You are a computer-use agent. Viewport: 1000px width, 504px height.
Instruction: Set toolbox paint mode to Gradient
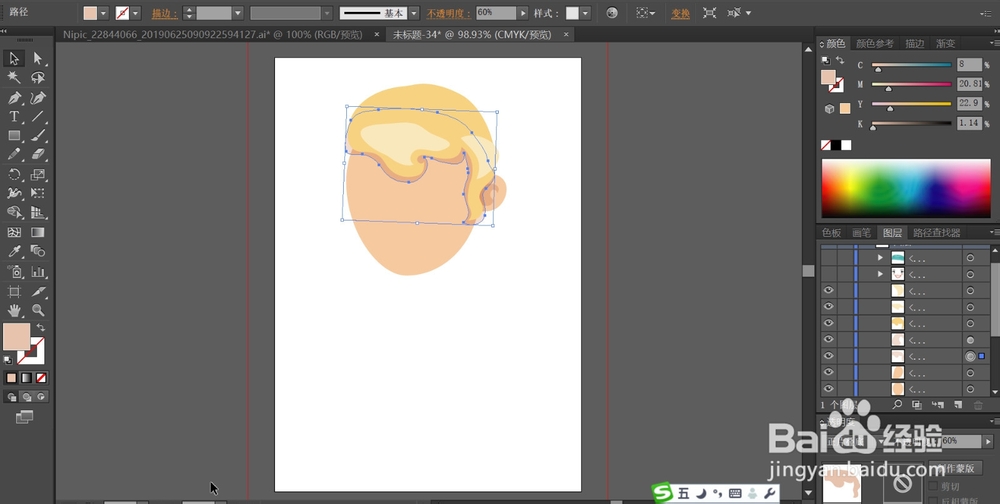26,378
